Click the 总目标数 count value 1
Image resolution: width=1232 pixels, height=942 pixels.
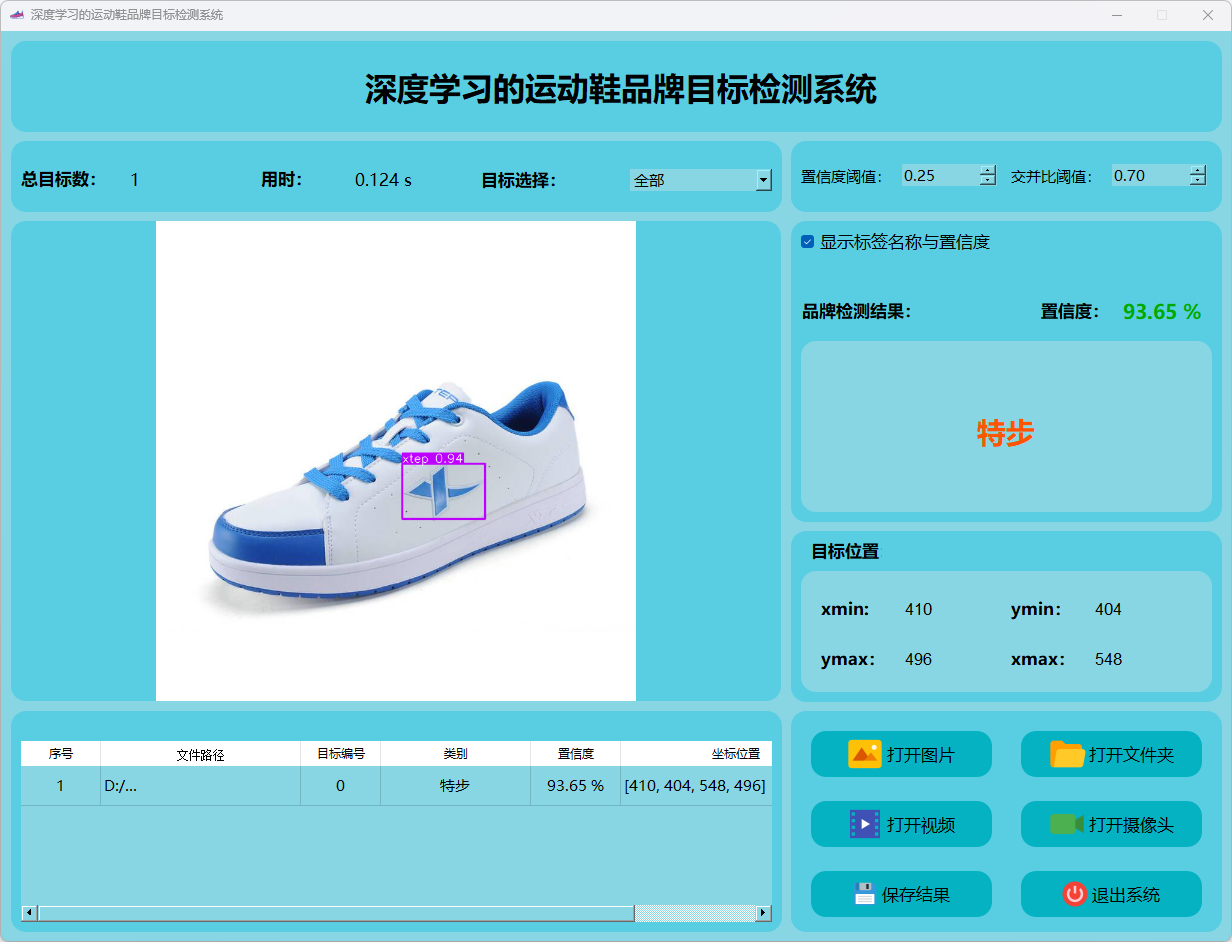(135, 180)
